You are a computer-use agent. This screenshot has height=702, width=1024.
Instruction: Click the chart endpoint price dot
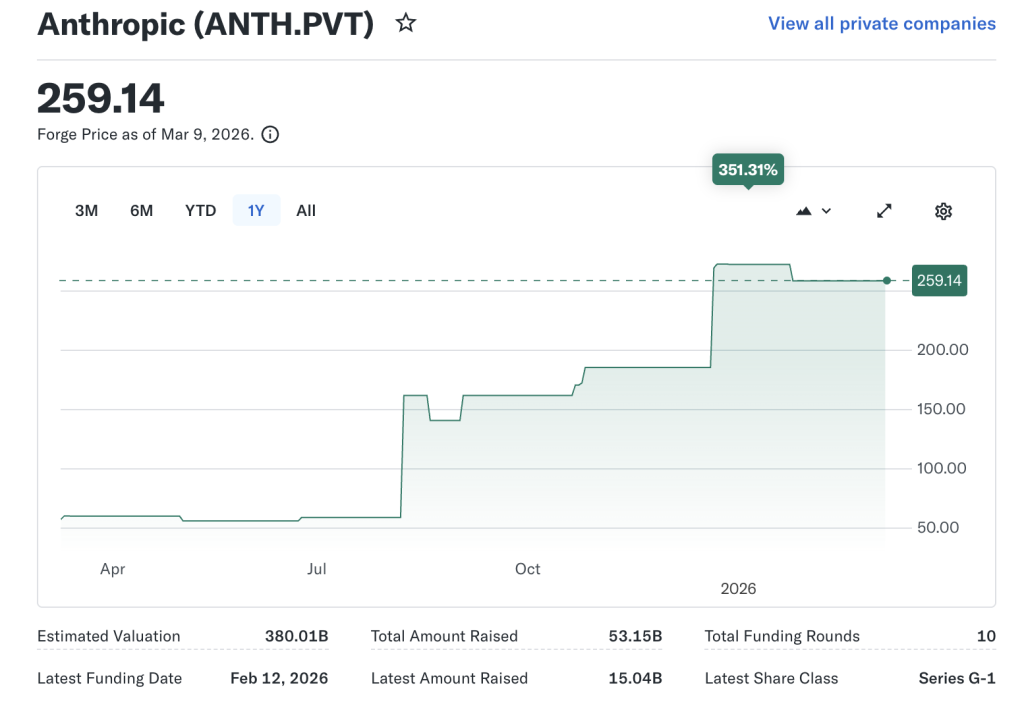point(887,281)
